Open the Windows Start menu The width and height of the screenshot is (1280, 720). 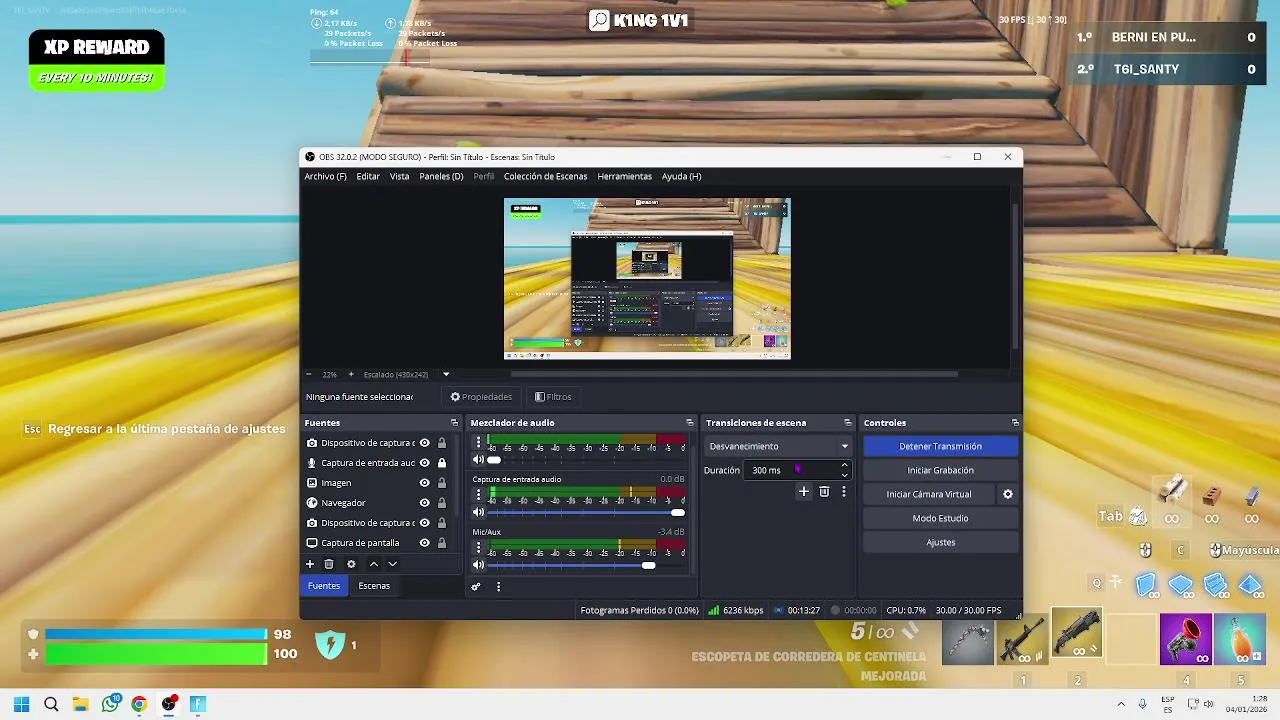click(x=21, y=704)
